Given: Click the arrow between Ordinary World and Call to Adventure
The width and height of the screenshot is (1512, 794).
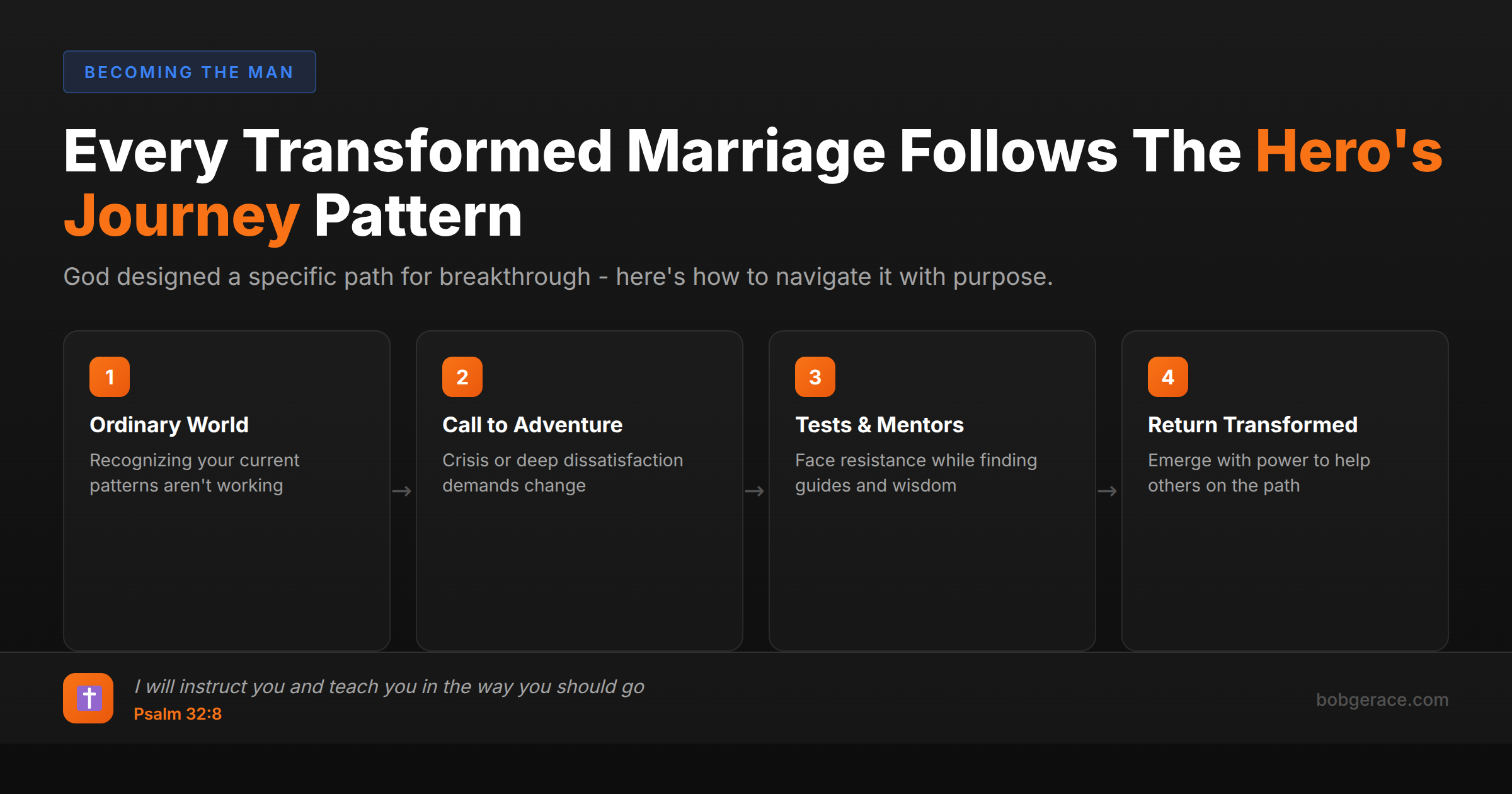Looking at the screenshot, I should (x=403, y=490).
